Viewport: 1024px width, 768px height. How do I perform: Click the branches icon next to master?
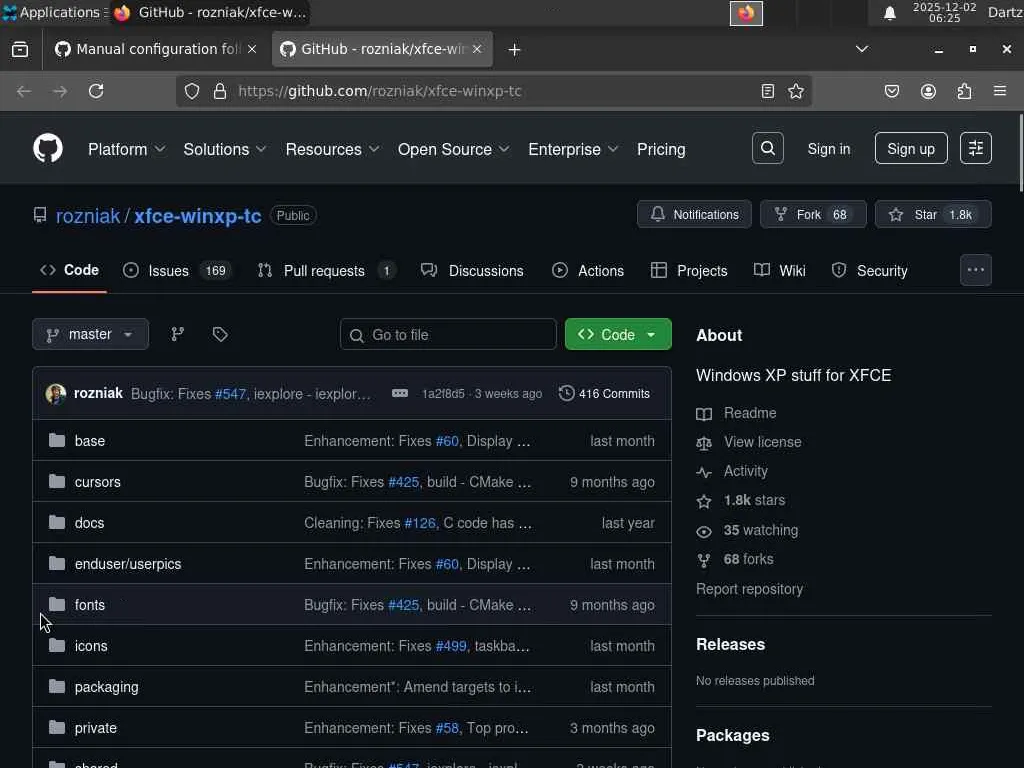pos(177,334)
